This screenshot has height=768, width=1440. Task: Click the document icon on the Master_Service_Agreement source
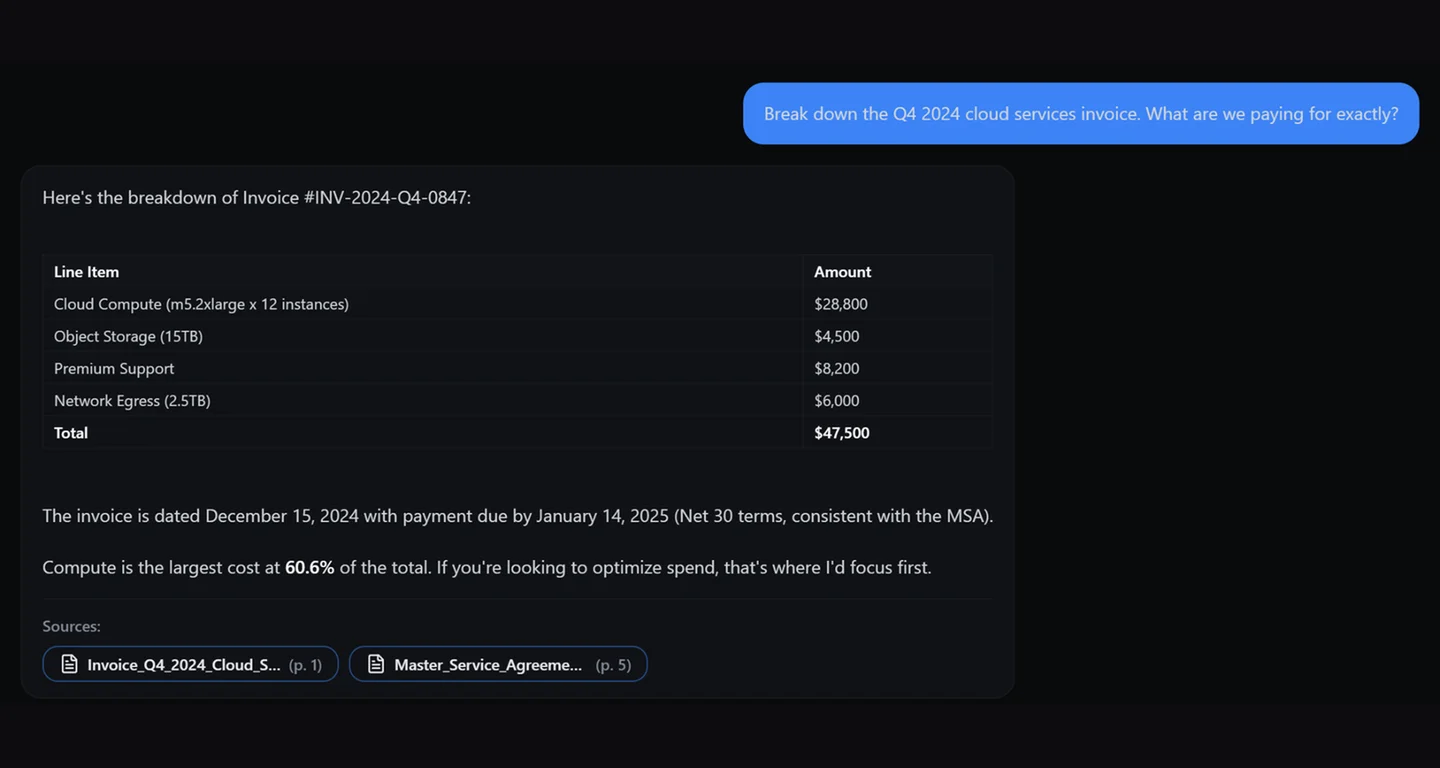click(376, 664)
